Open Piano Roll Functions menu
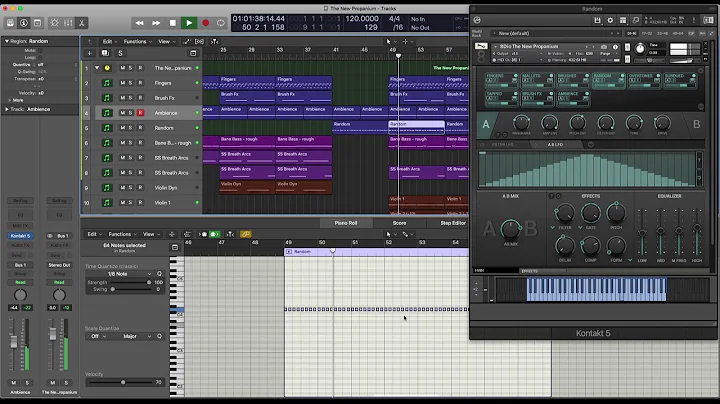Screen dimensions: 720x404 tap(122, 234)
